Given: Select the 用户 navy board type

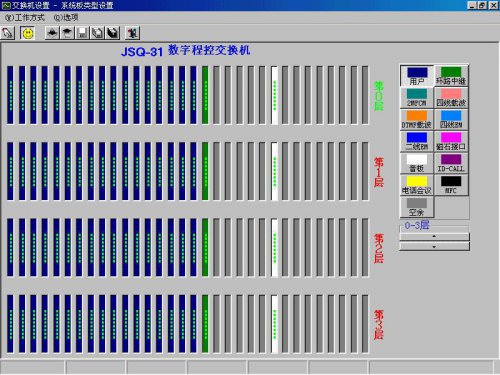Looking at the screenshot, I should coord(417,76).
